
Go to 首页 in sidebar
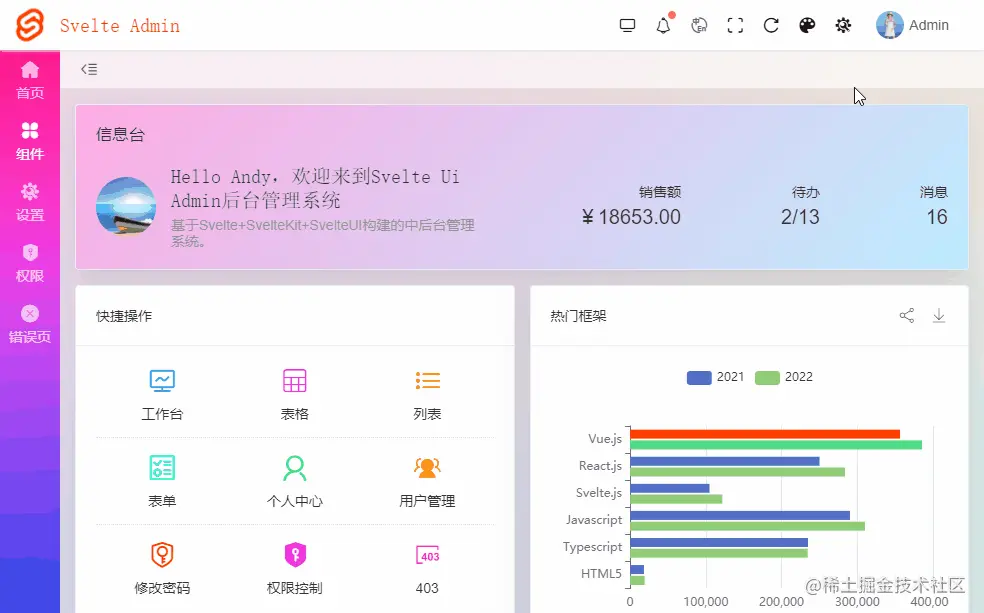coord(30,80)
